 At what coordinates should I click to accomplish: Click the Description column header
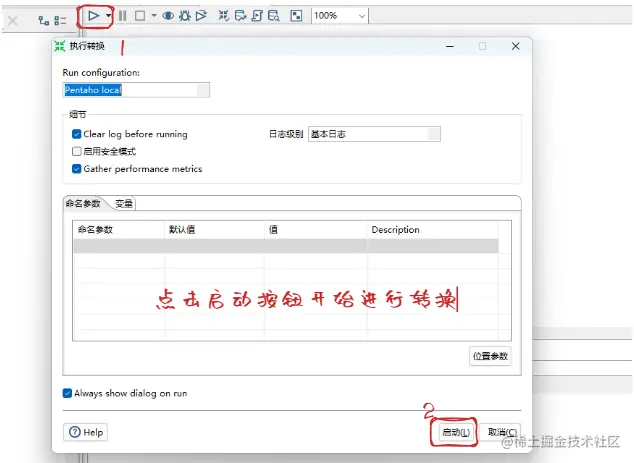433,230
